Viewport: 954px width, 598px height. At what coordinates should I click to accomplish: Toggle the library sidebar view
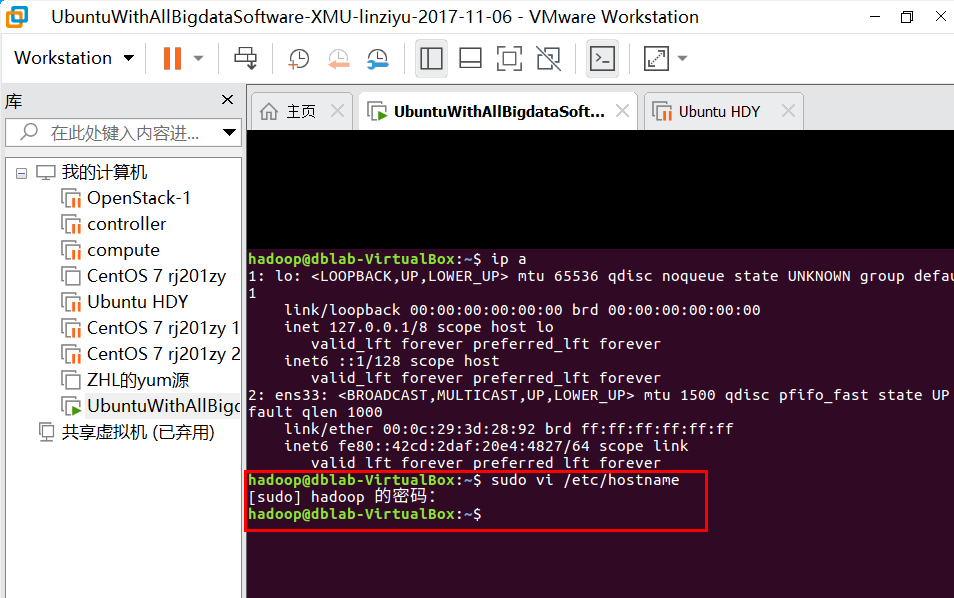(x=431, y=58)
